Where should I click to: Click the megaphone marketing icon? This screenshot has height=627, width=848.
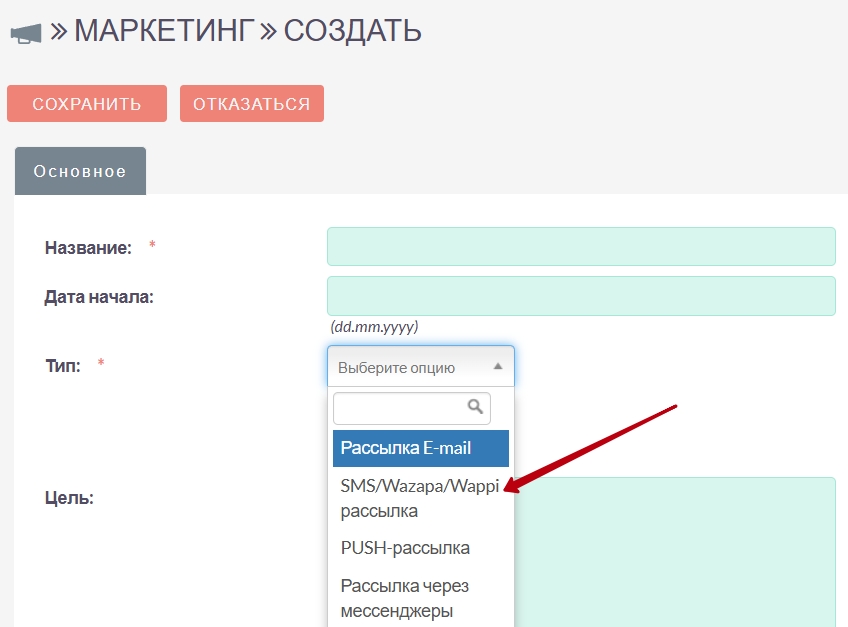[26, 33]
